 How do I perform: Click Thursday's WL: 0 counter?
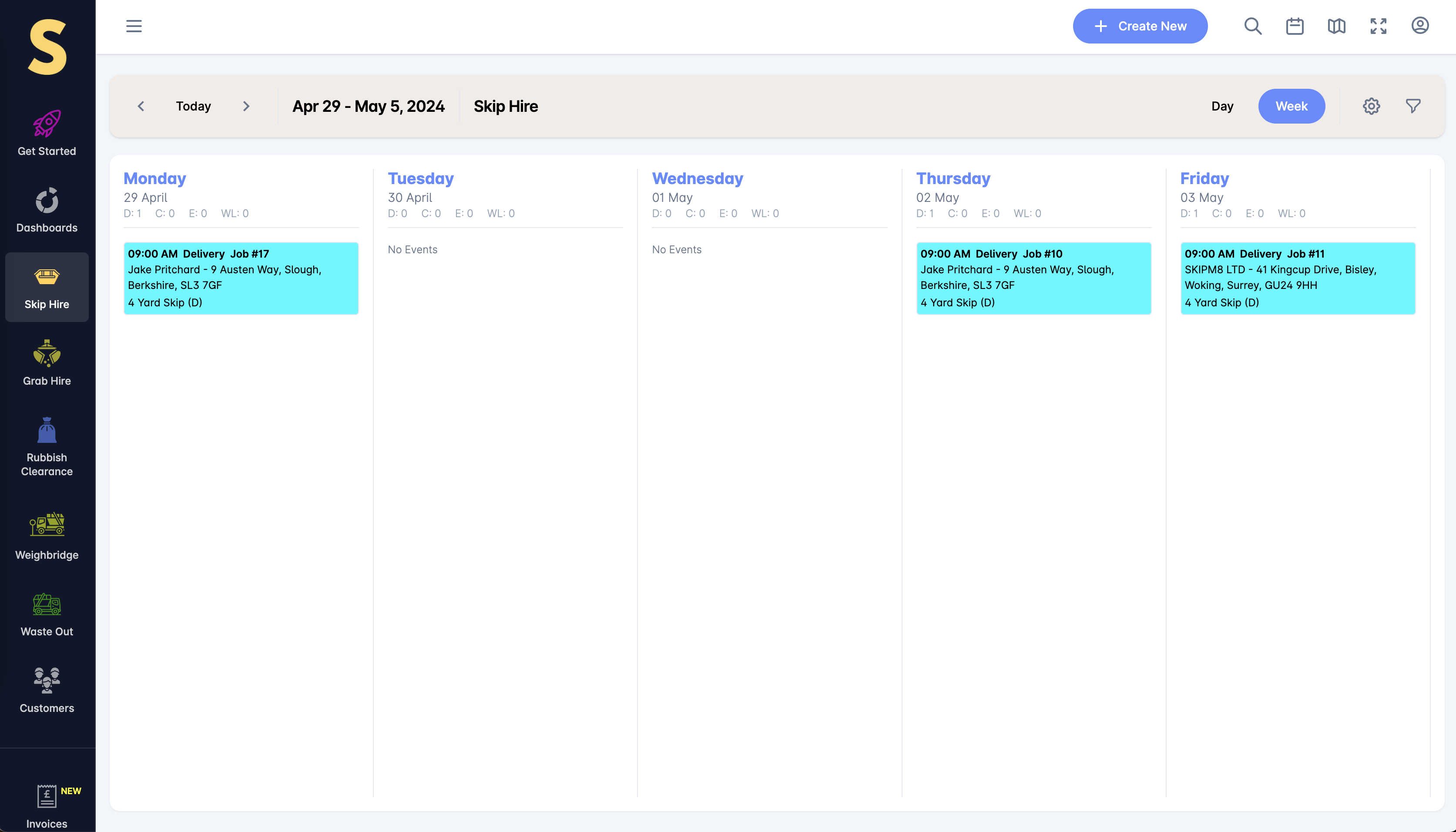1027,213
